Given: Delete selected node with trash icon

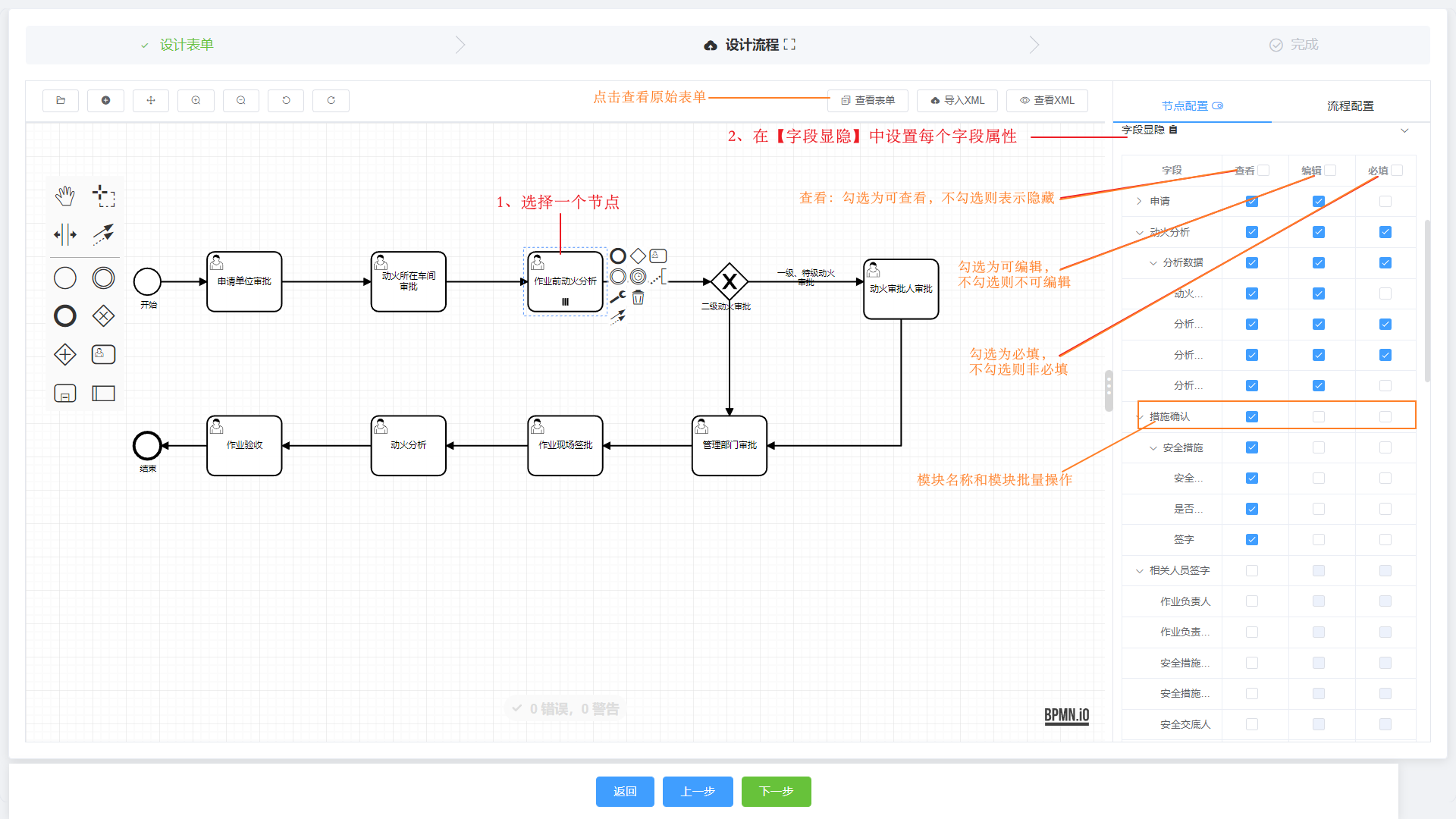Looking at the screenshot, I should tap(639, 297).
